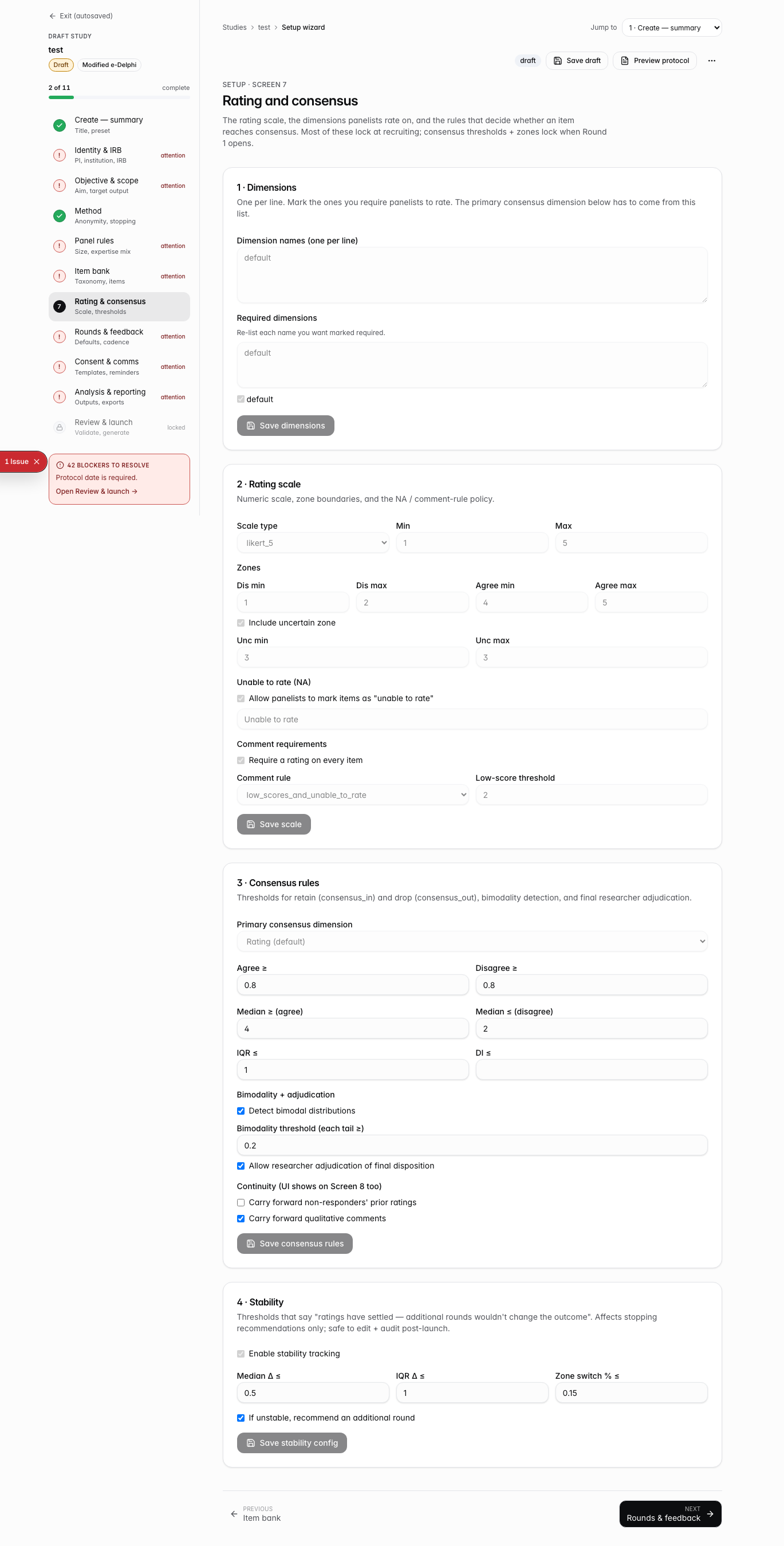Viewport: 784px width, 1546px height.
Task: Toggle Enable stability tracking checkbox
Action: (241, 1354)
